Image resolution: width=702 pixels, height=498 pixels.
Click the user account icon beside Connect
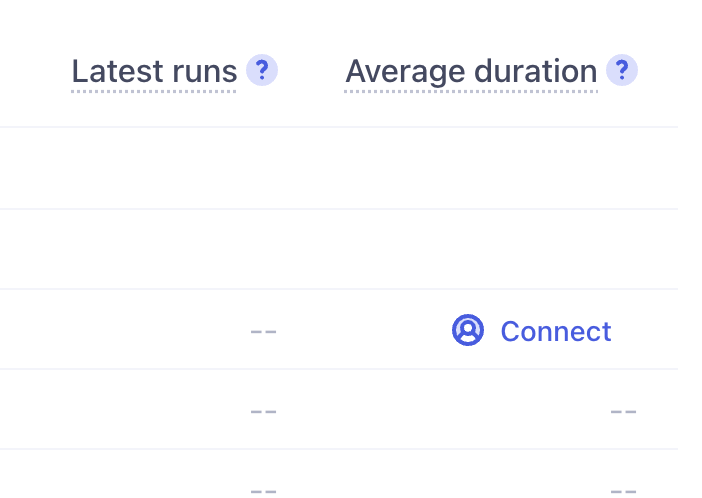point(468,330)
